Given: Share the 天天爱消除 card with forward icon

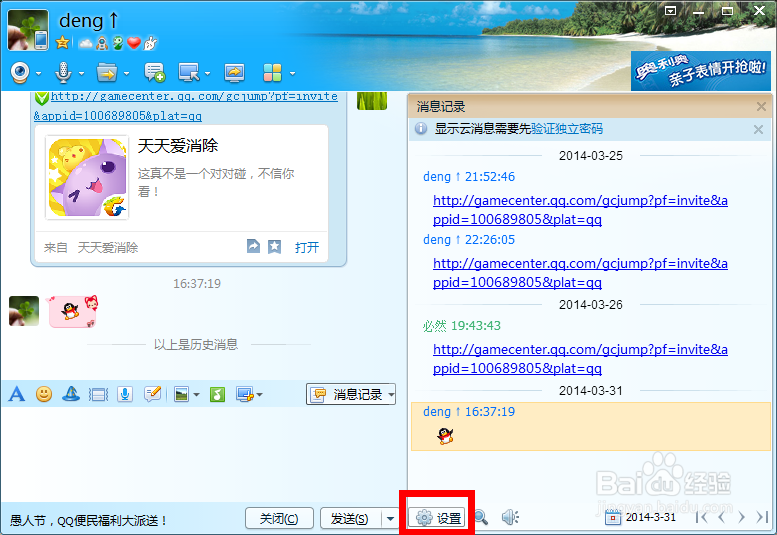Looking at the screenshot, I should coord(253,246).
